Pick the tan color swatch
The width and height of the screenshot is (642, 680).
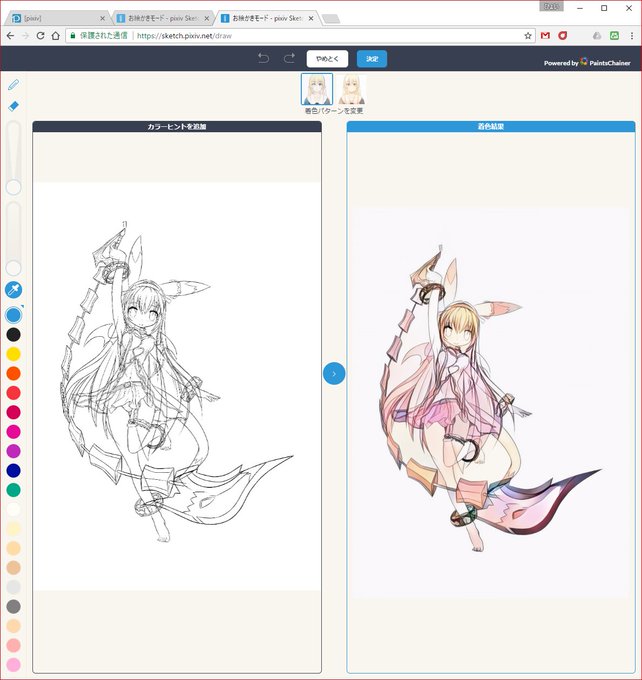pyautogui.click(x=13, y=568)
